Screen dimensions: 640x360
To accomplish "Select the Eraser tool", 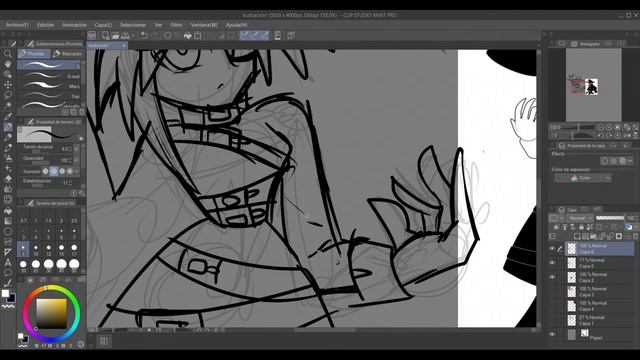I will tap(7, 179).
